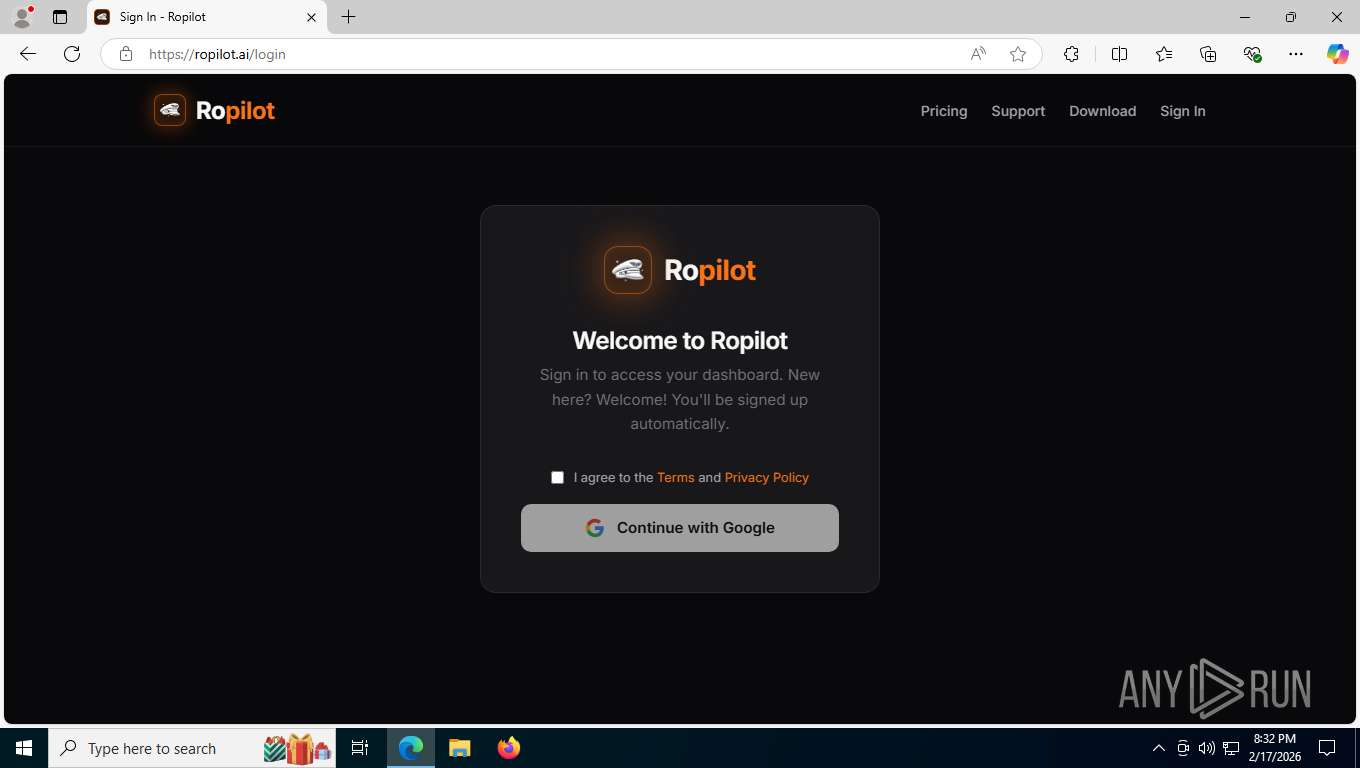Viewport: 1360px width, 768px height.
Task: Open Microsoft Edge taskbar icon
Action: (x=411, y=748)
